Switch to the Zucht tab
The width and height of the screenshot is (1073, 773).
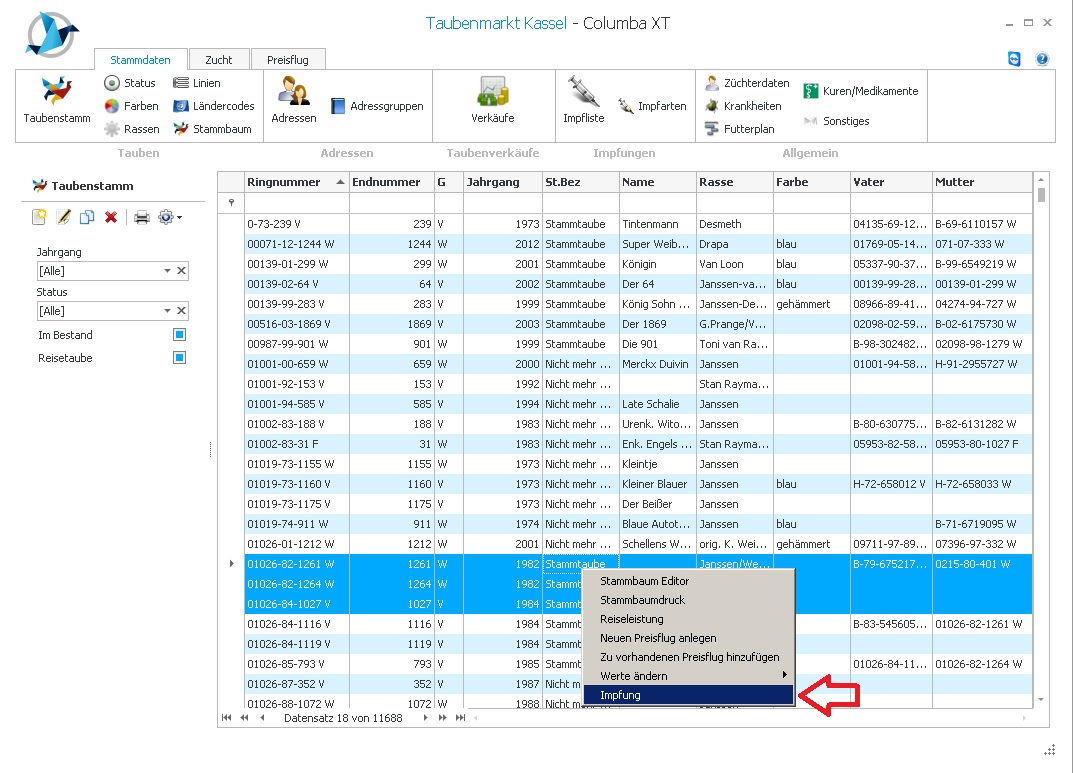pyautogui.click(x=218, y=60)
